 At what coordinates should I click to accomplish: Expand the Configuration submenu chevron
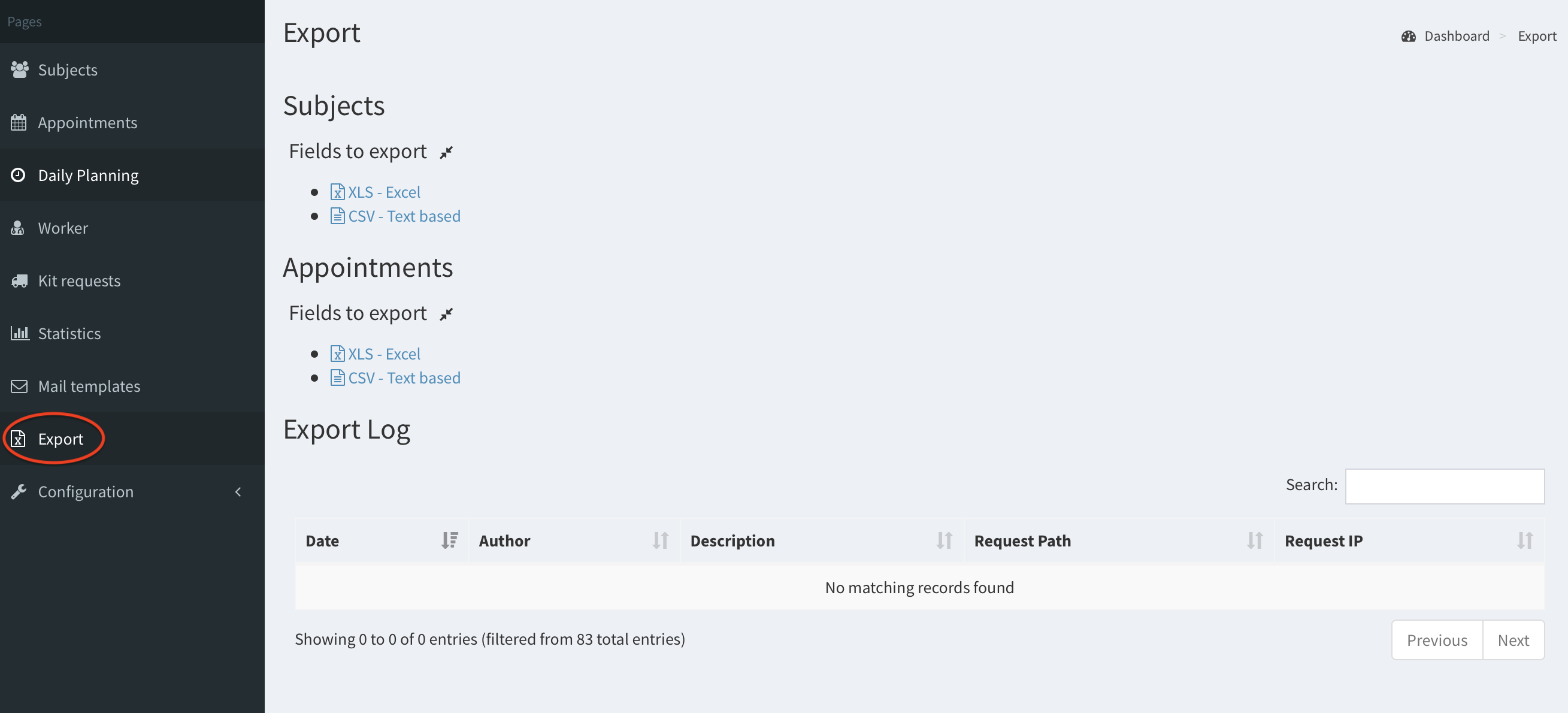point(238,491)
